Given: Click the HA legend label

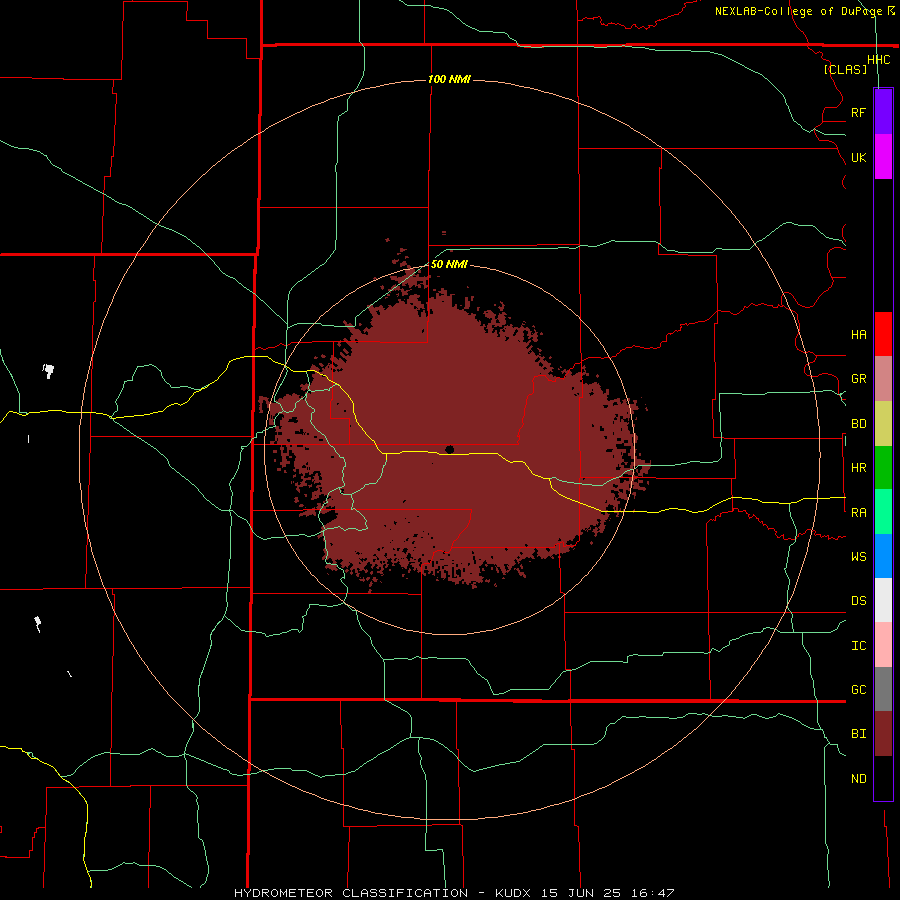Looking at the screenshot, I should 858,335.
